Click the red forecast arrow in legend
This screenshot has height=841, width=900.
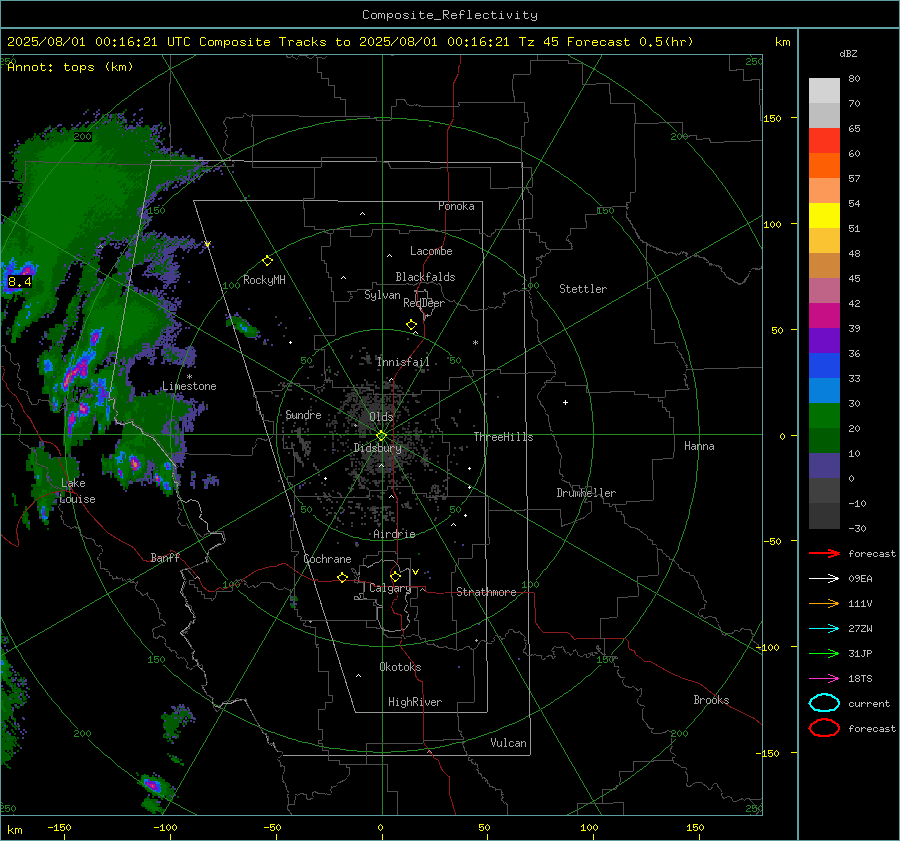(x=824, y=553)
